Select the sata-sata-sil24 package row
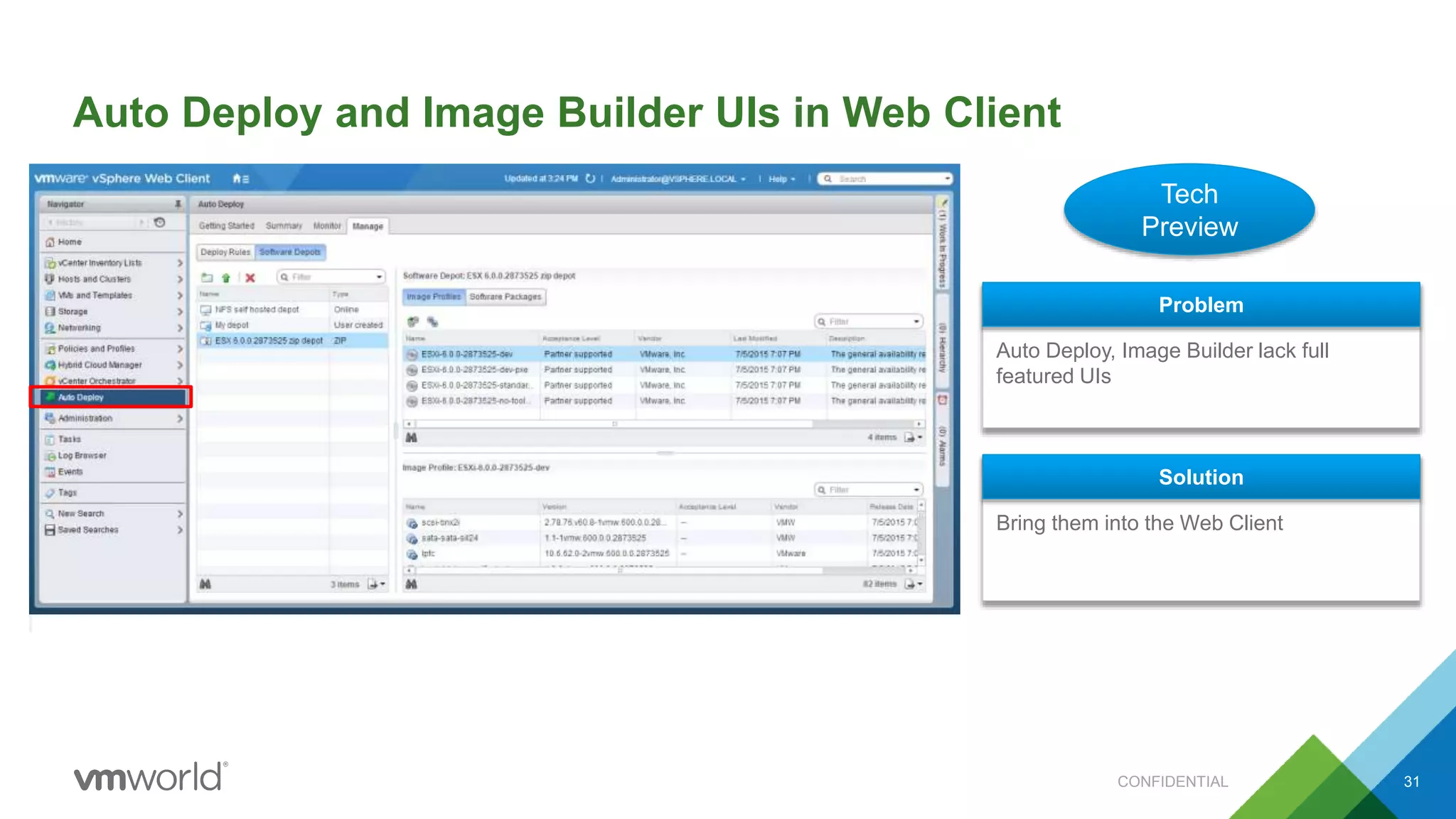1456x819 pixels. coord(661,538)
